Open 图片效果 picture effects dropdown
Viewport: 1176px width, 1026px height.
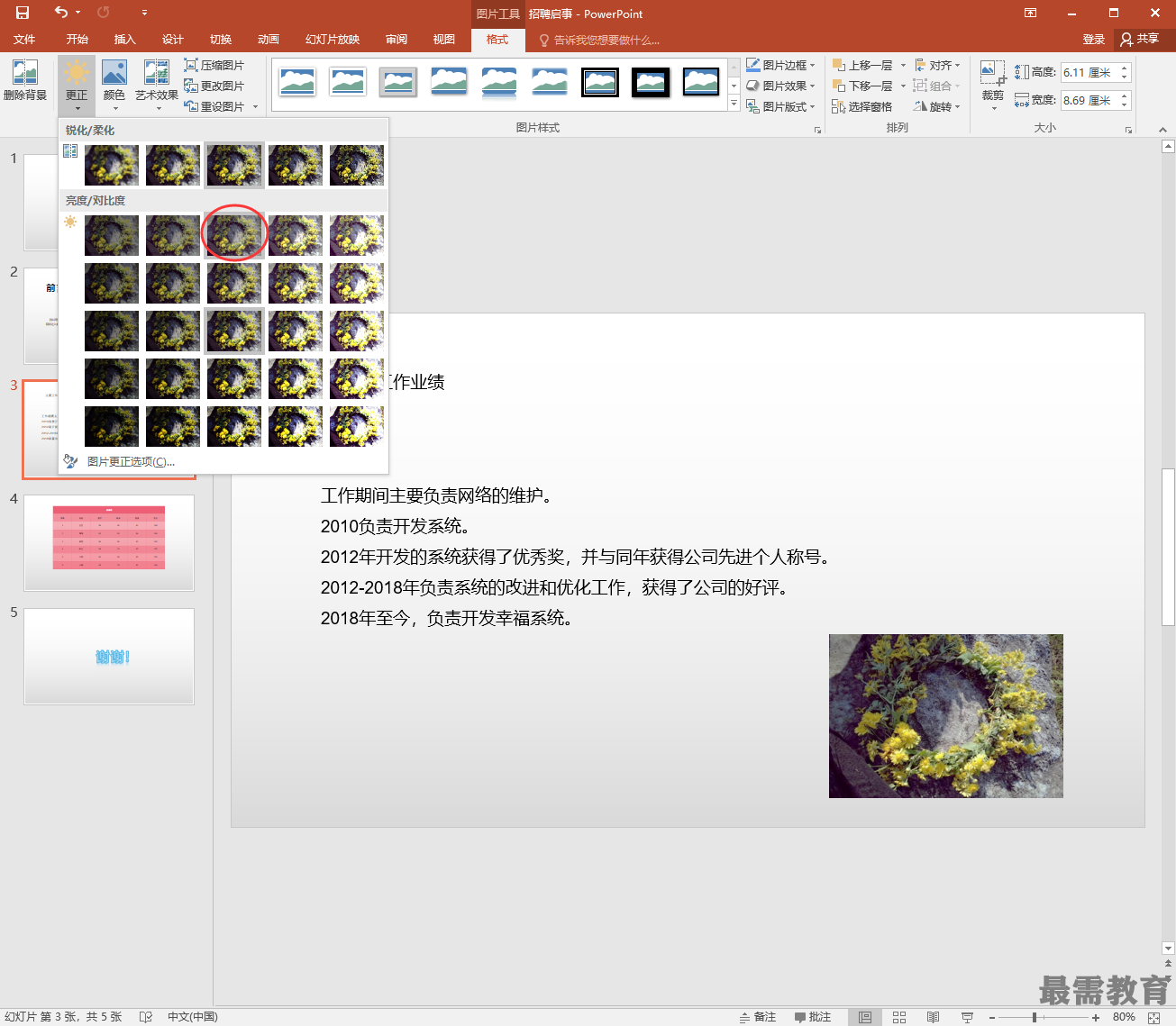click(780, 86)
